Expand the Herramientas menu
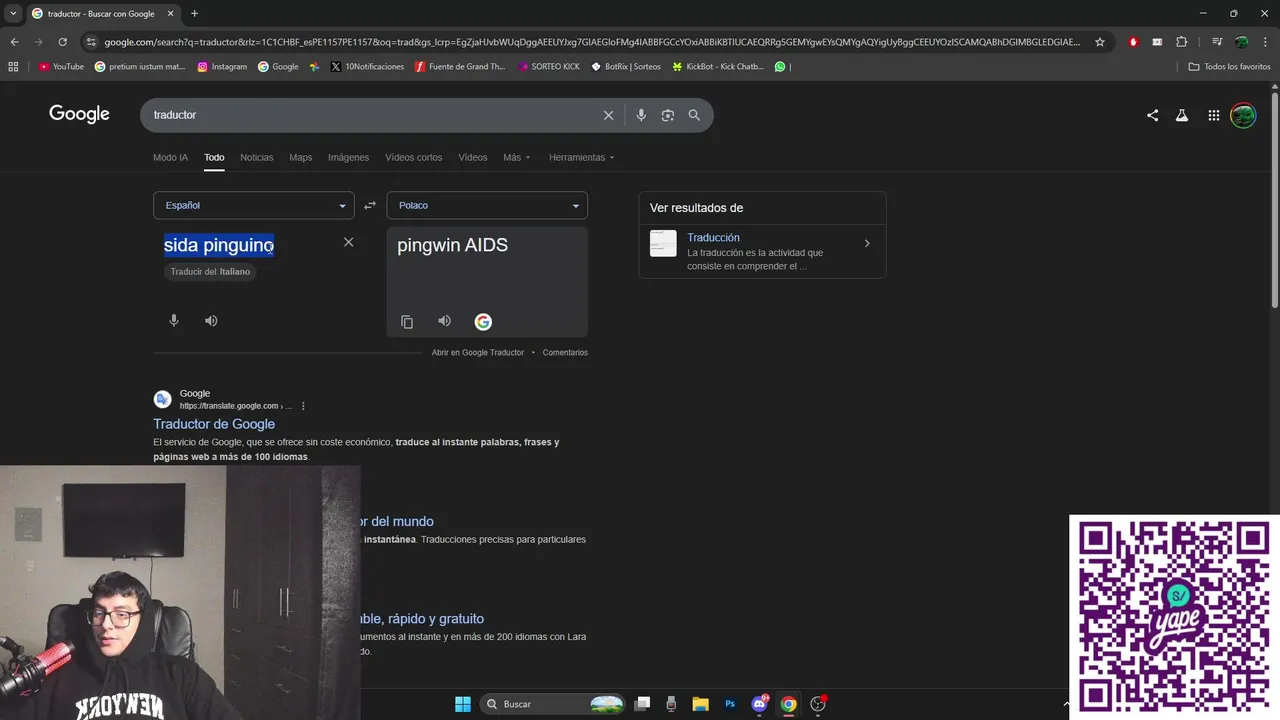The height and width of the screenshot is (720, 1280). (x=582, y=157)
